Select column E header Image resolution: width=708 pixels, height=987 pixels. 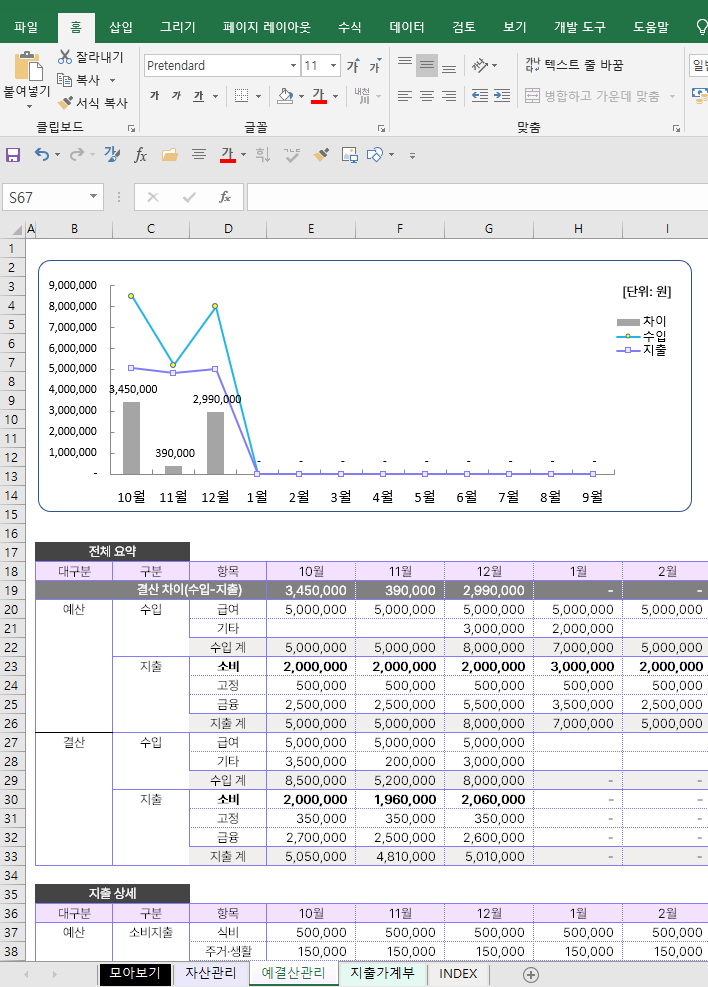pyautogui.click(x=311, y=229)
